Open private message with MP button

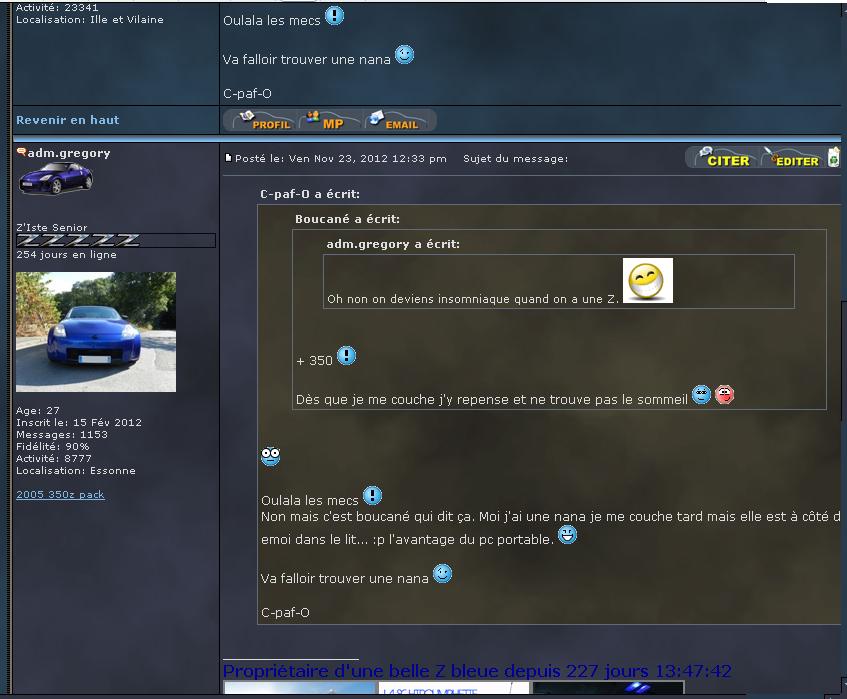pyautogui.click(x=326, y=121)
